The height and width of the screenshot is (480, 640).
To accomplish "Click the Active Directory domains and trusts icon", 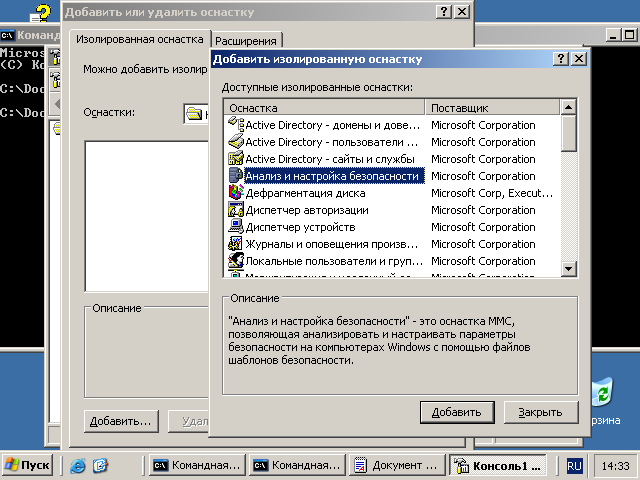I will 236,124.
